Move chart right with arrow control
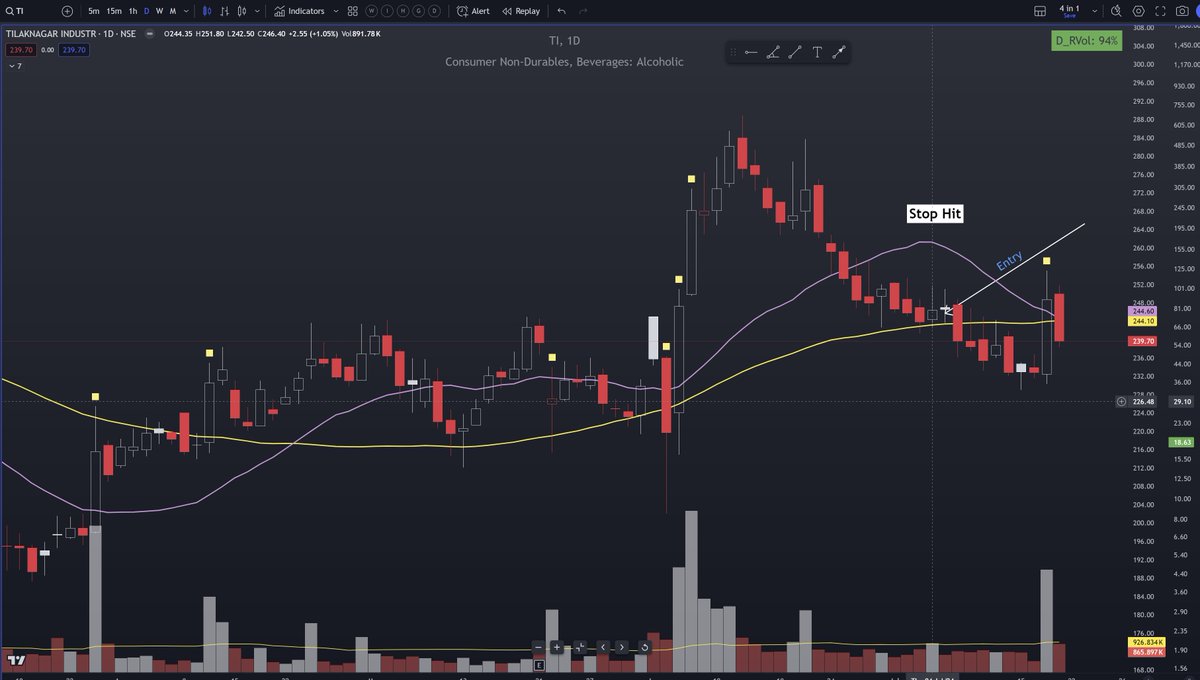Screen dimensions: 1200x680 pos(622,647)
